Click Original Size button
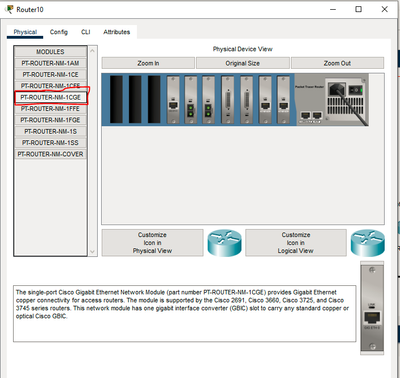Image resolution: width=400 pixels, height=378 pixels. click(243, 63)
